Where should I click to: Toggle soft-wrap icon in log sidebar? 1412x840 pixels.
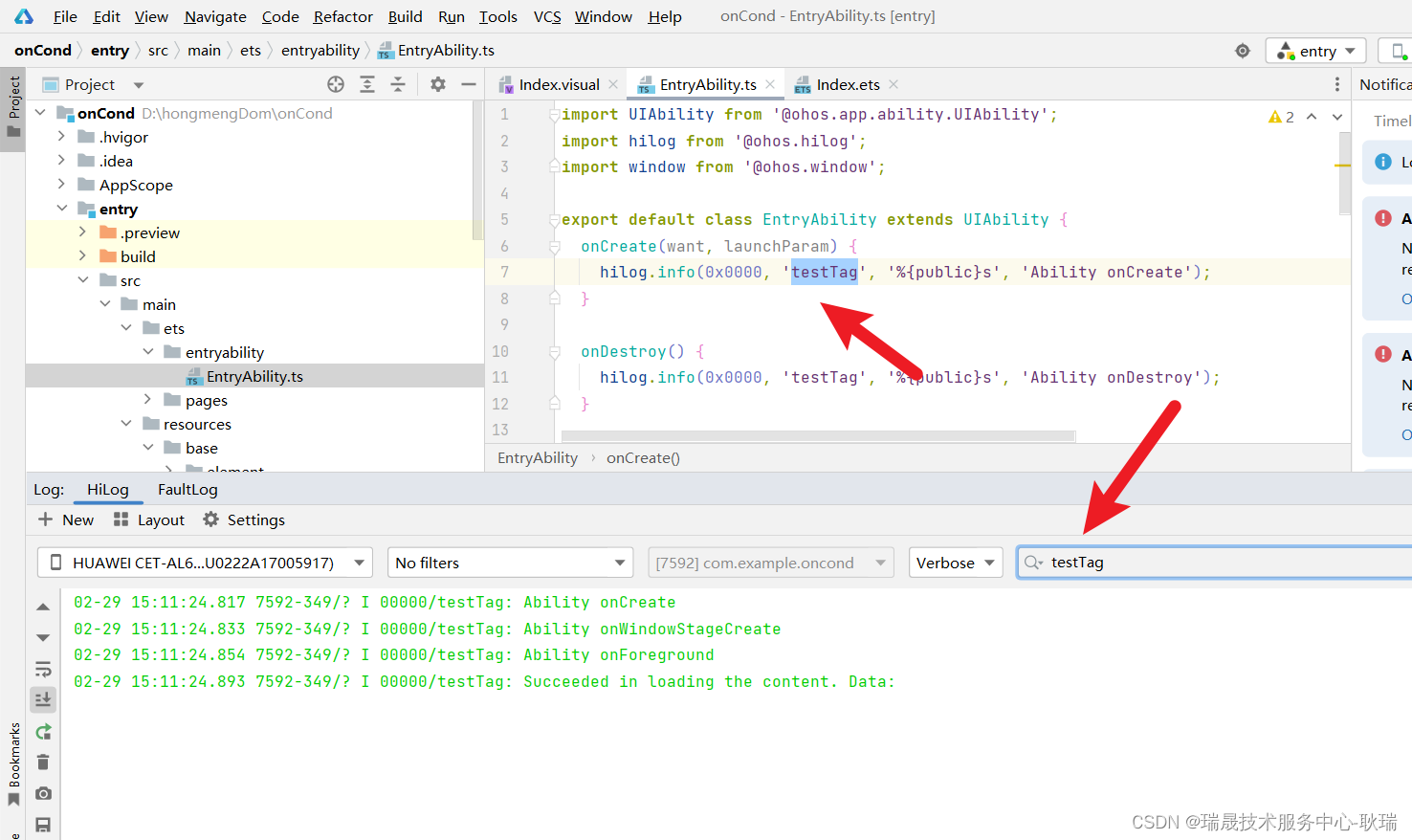(x=43, y=669)
